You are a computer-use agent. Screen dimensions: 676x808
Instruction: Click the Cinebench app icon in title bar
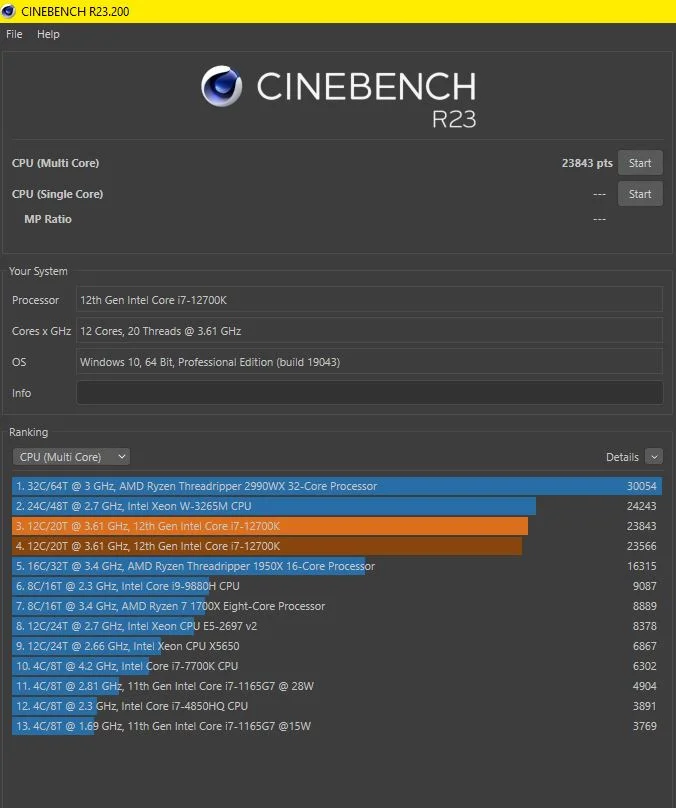click(x=8, y=11)
